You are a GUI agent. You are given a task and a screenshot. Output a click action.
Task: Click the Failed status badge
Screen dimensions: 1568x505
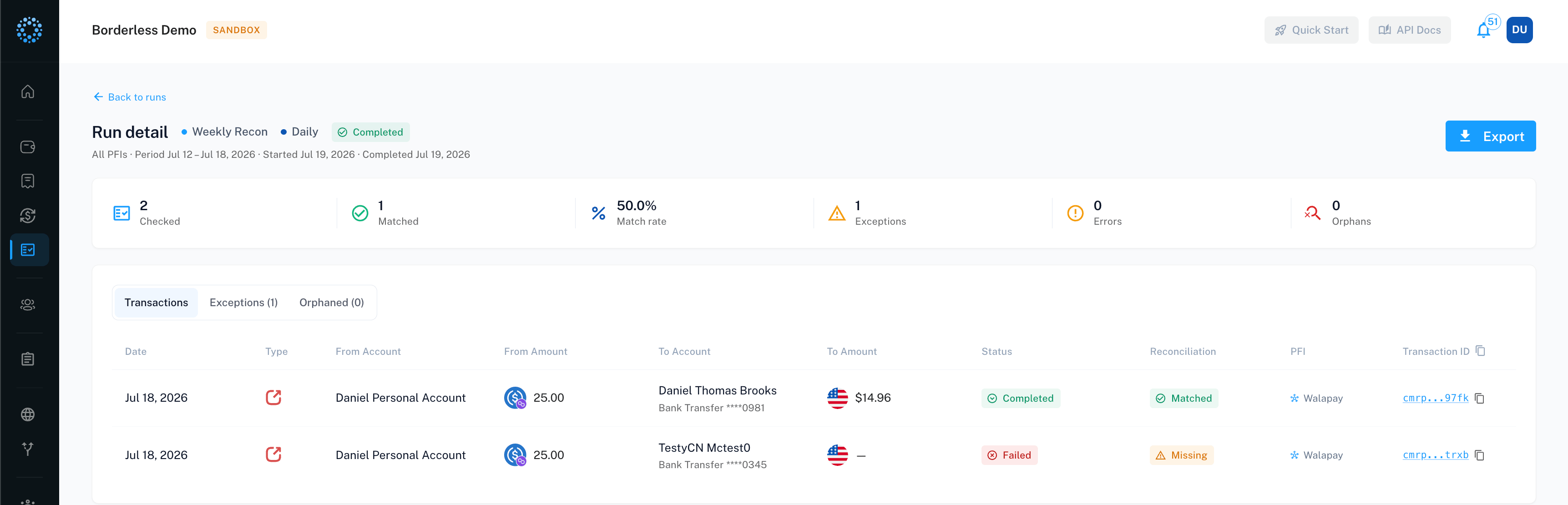(x=1009, y=455)
